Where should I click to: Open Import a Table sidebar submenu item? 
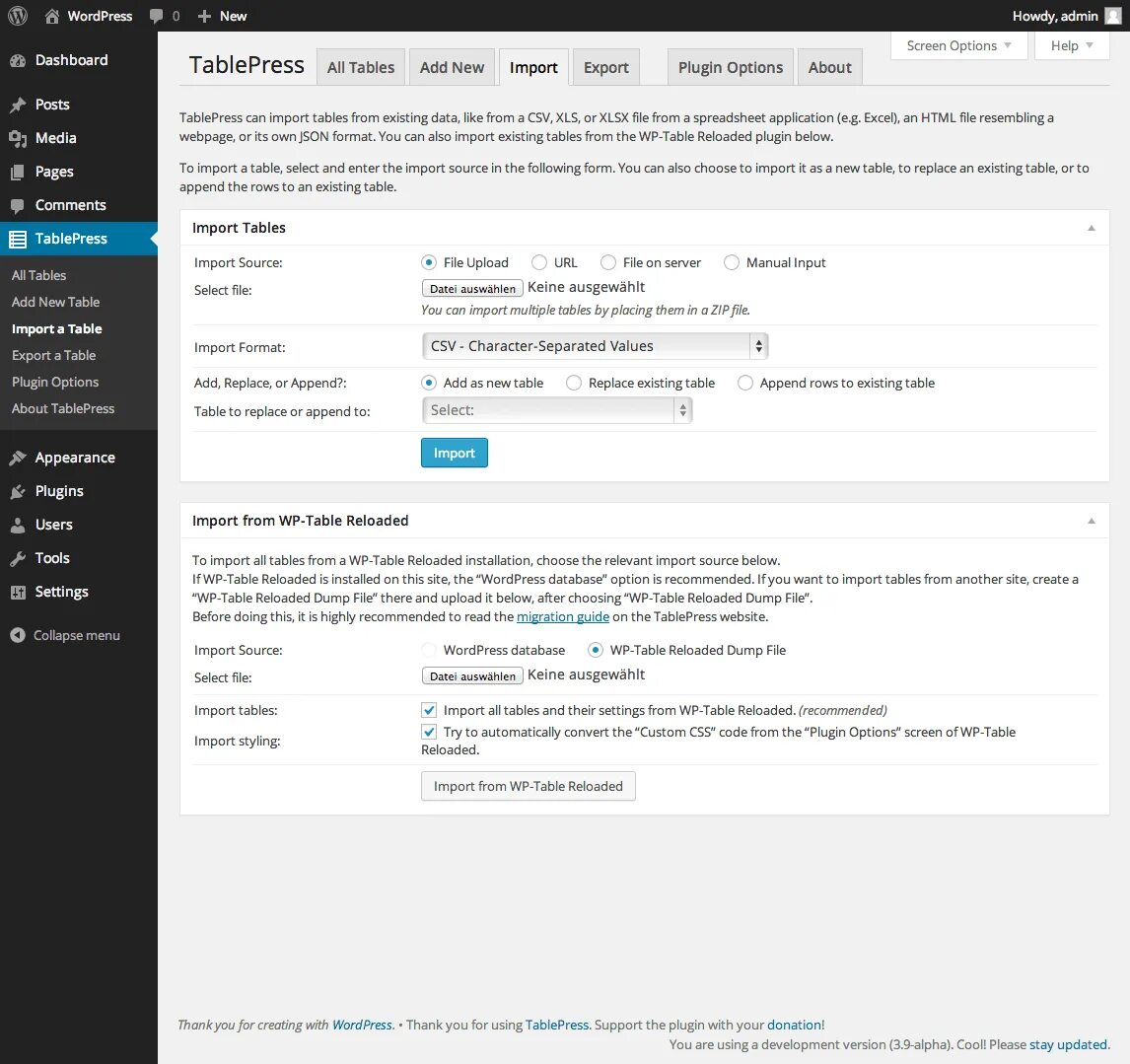pyautogui.click(x=57, y=328)
